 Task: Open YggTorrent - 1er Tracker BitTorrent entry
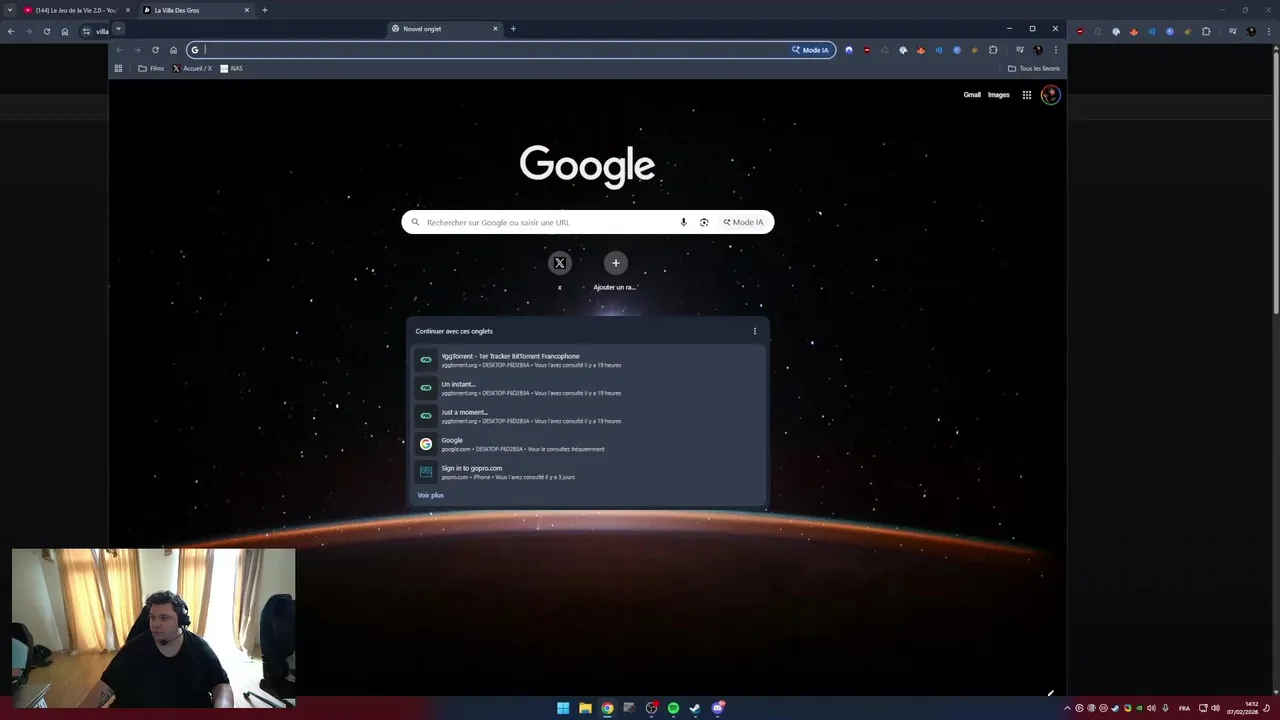pyautogui.click(x=588, y=360)
